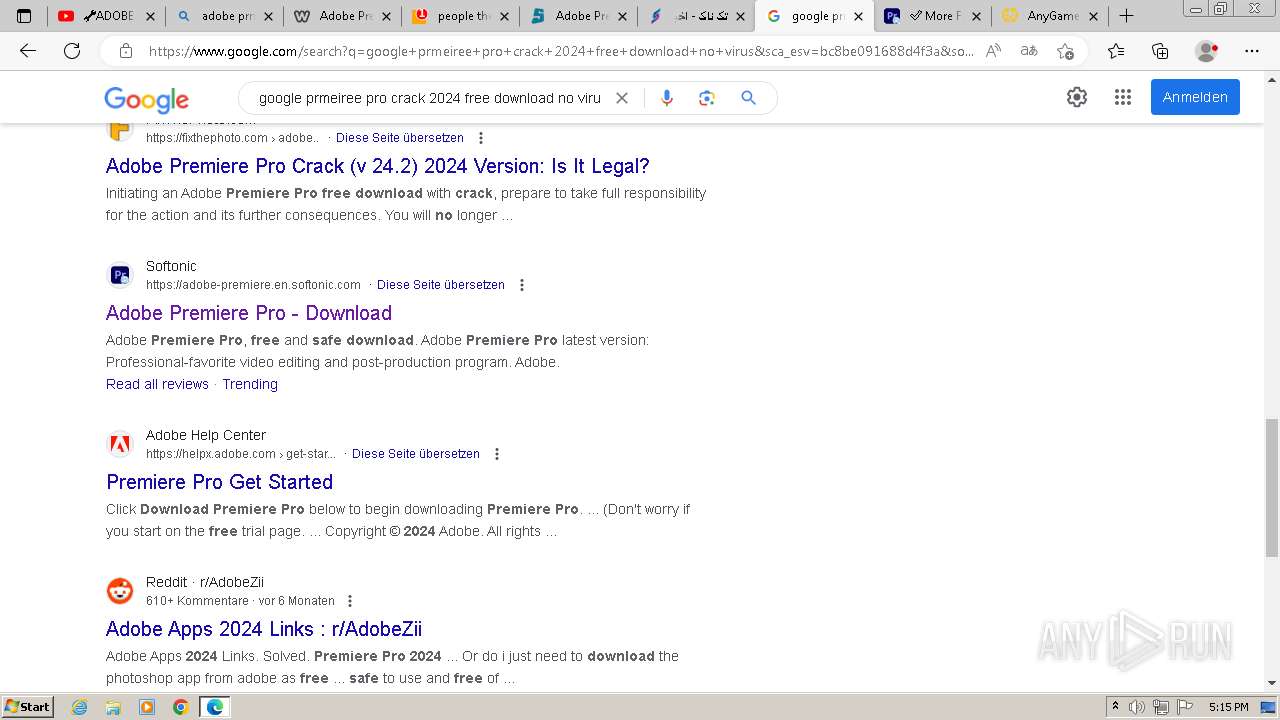Open 'Premiere Pro Get Started' result
This screenshot has width=1280, height=720.
pyautogui.click(x=219, y=482)
